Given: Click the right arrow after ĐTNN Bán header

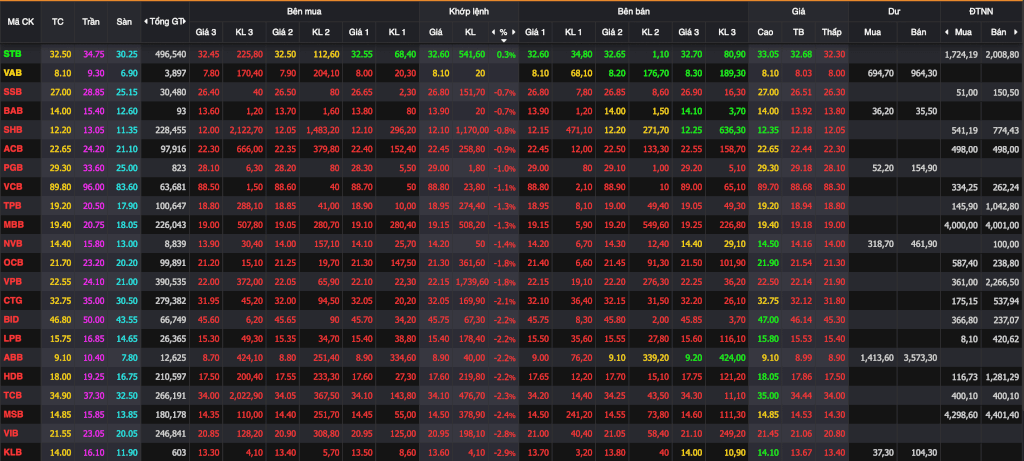Looking at the screenshot, I should pyautogui.click(x=1017, y=32).
